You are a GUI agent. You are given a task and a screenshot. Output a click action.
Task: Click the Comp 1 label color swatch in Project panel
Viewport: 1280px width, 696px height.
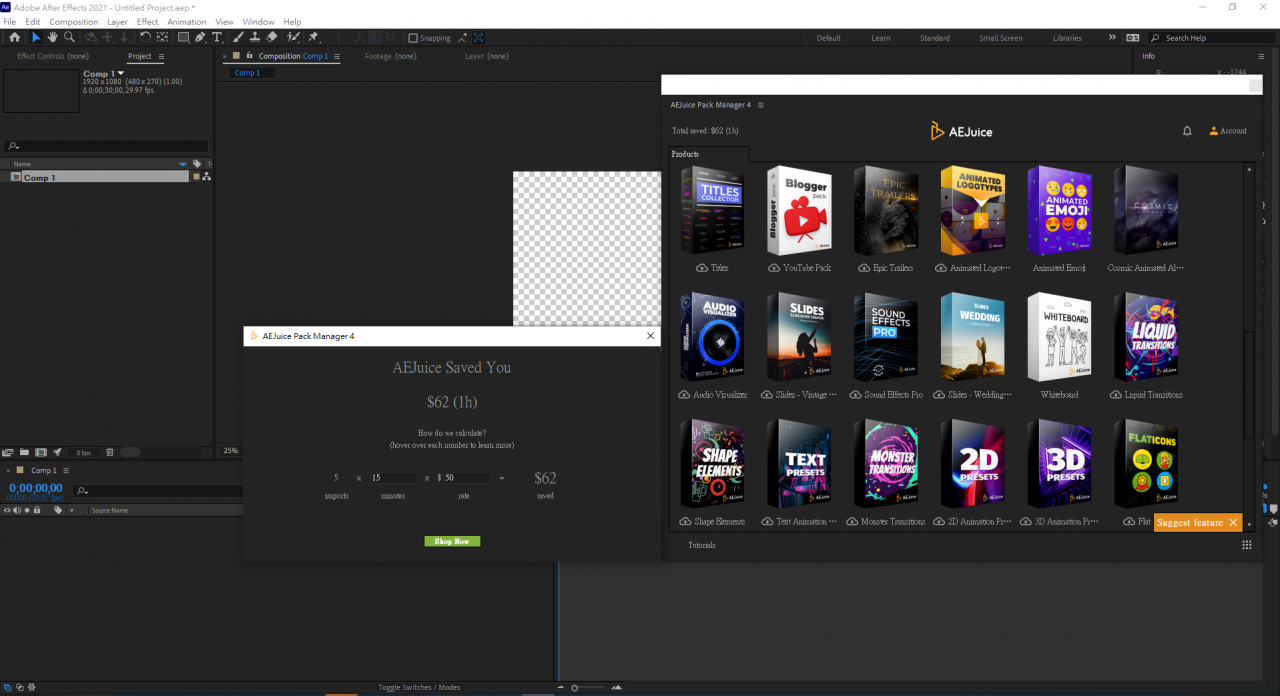pyautogui.click(x=196, y=177)
